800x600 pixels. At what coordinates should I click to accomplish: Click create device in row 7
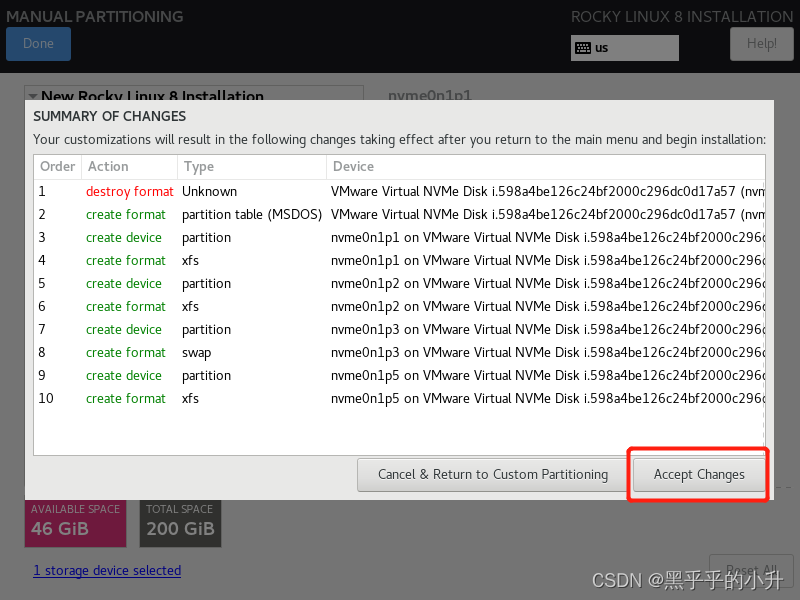(x=123, y=330)
